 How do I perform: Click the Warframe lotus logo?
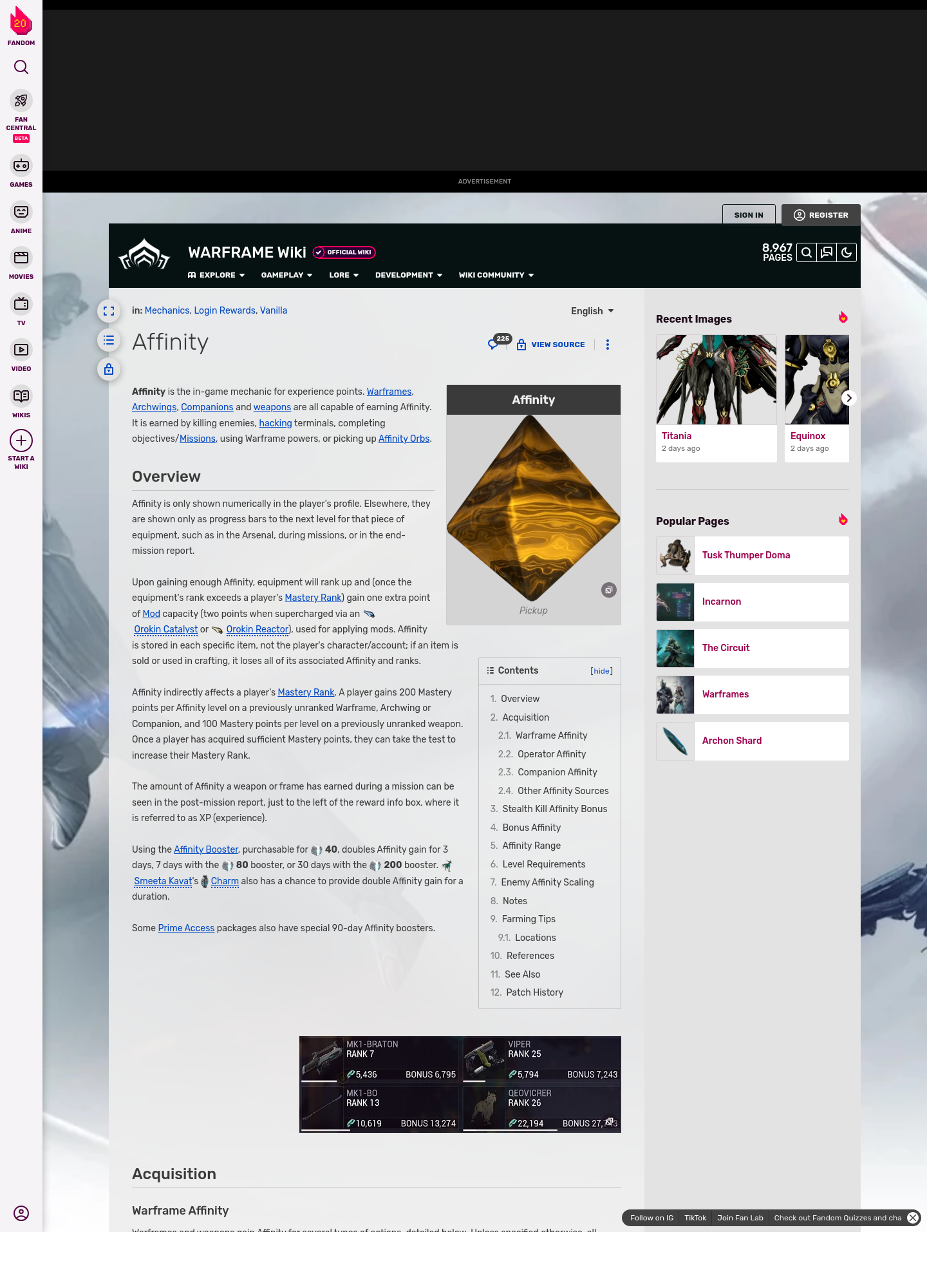145,255
